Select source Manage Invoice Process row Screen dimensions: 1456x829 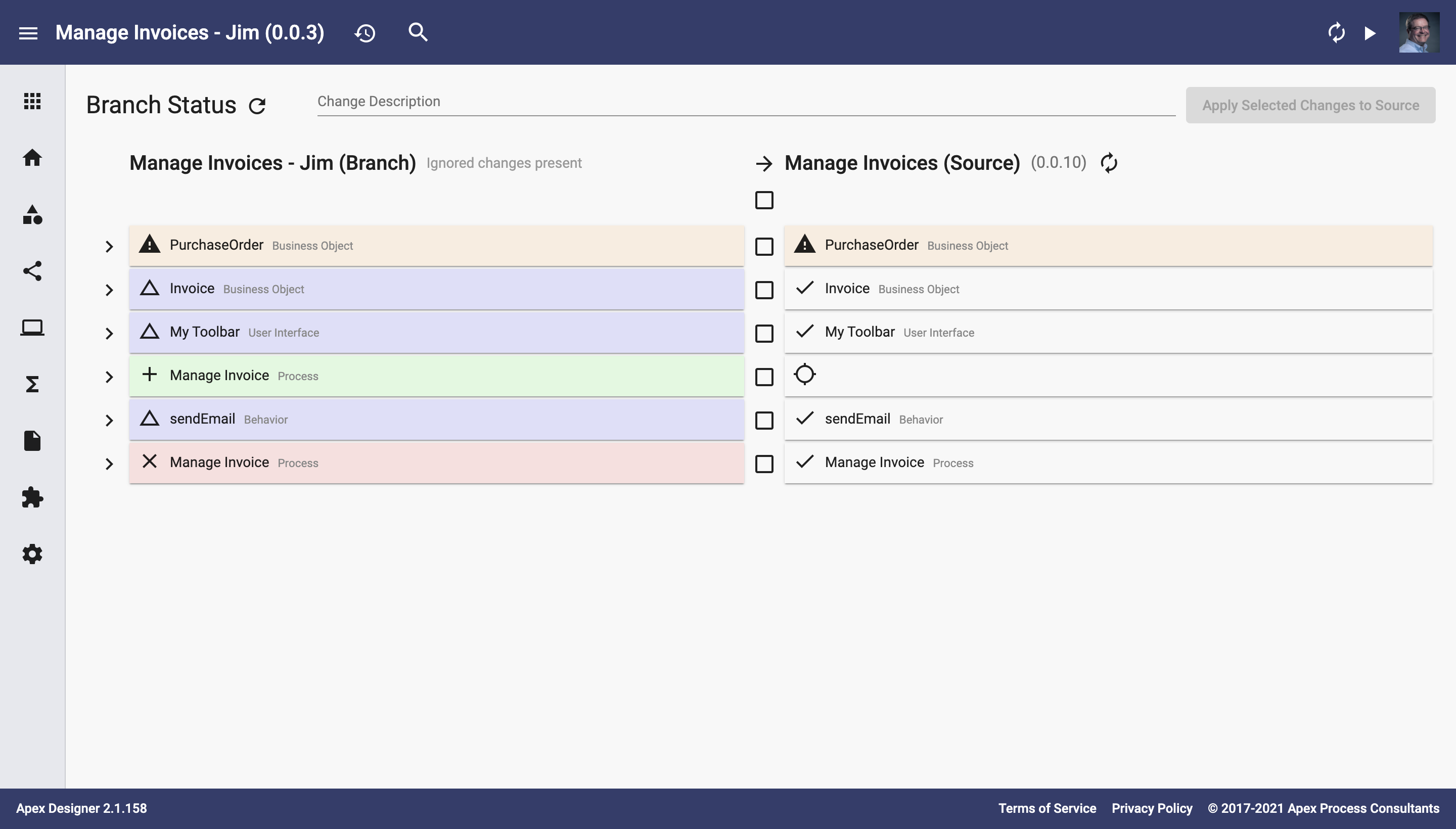pos(1108,463)
